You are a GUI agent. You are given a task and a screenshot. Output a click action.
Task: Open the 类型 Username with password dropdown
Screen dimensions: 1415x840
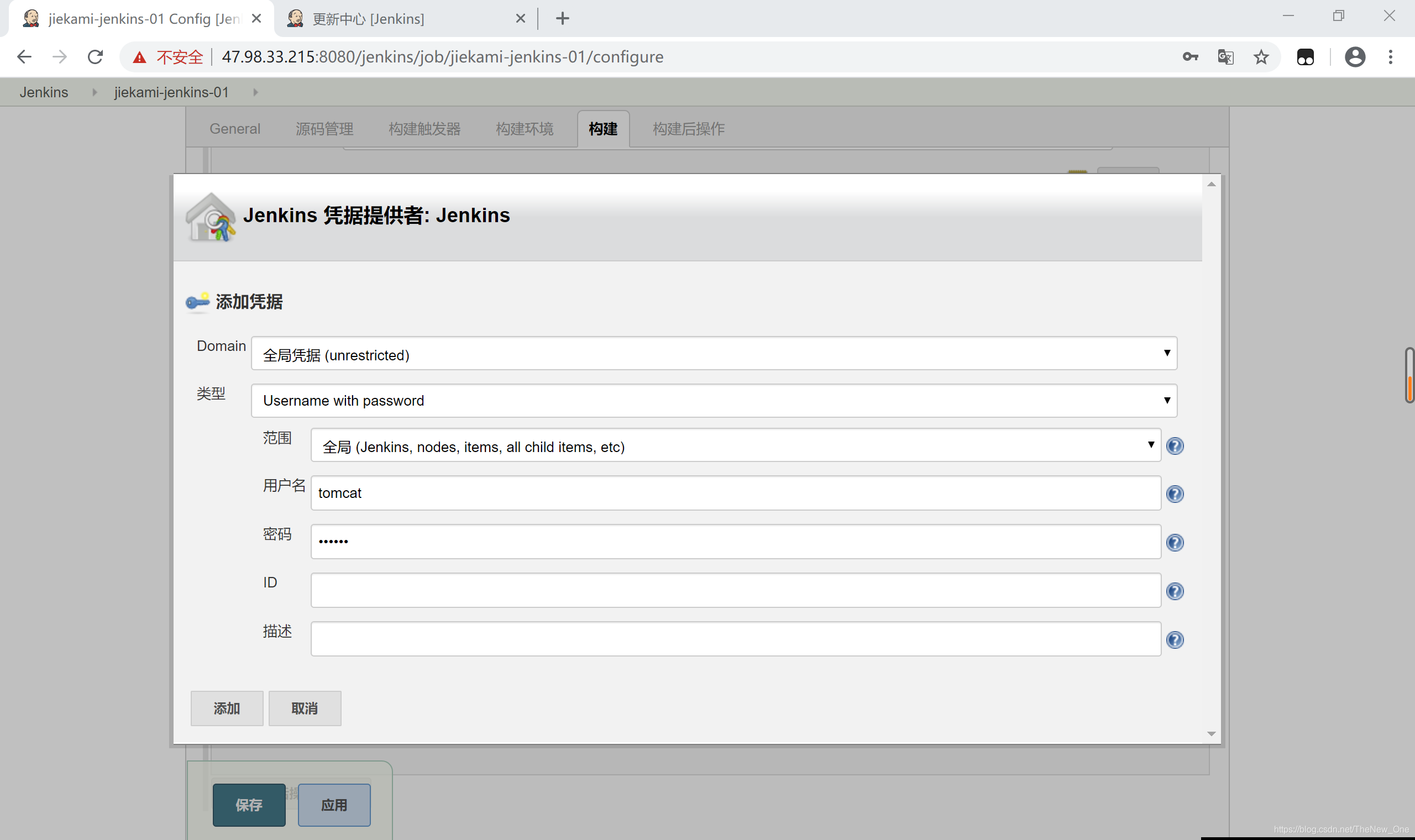(714, 401)
